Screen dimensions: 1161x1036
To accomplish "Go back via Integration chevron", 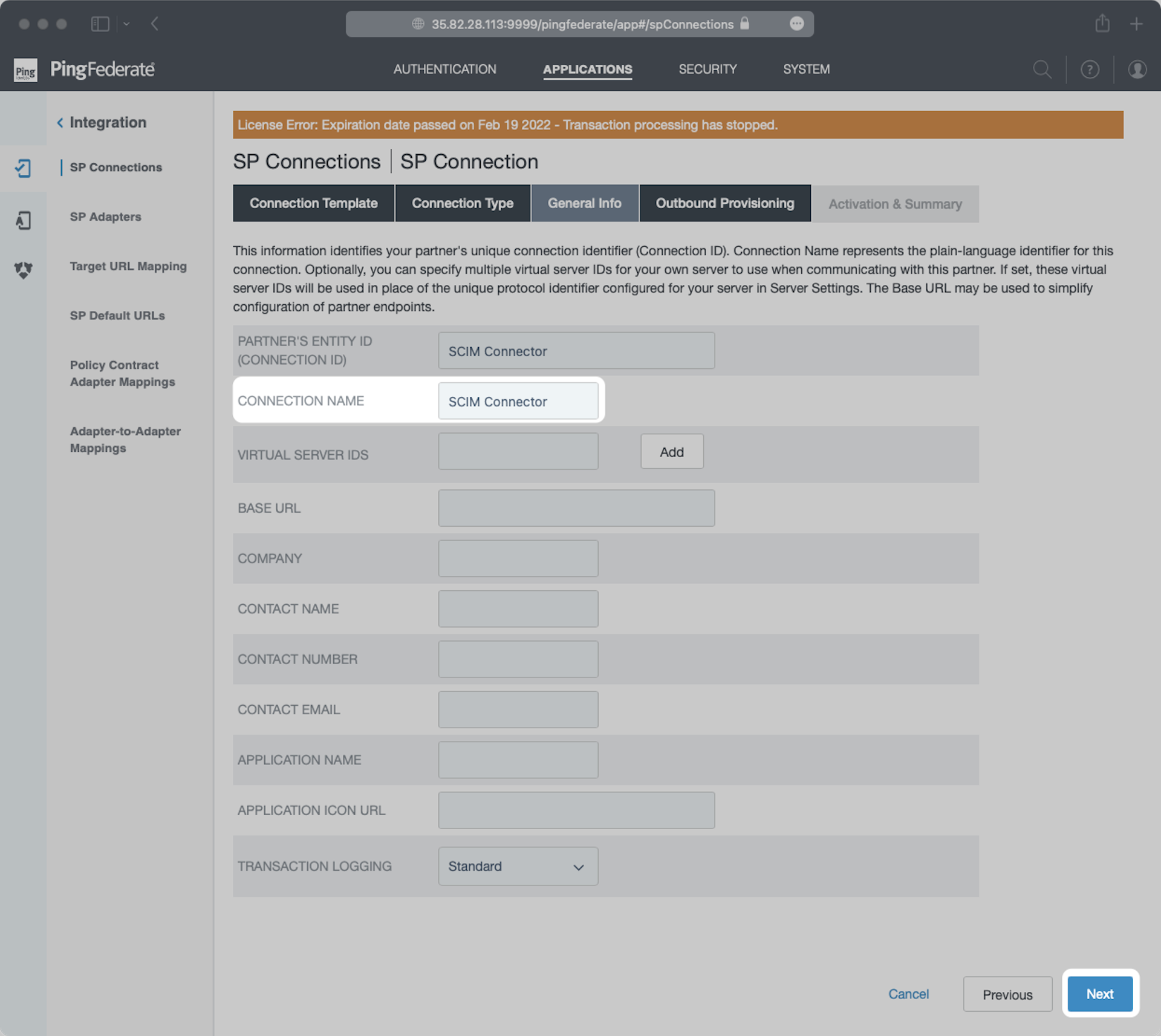I will 60,123.
